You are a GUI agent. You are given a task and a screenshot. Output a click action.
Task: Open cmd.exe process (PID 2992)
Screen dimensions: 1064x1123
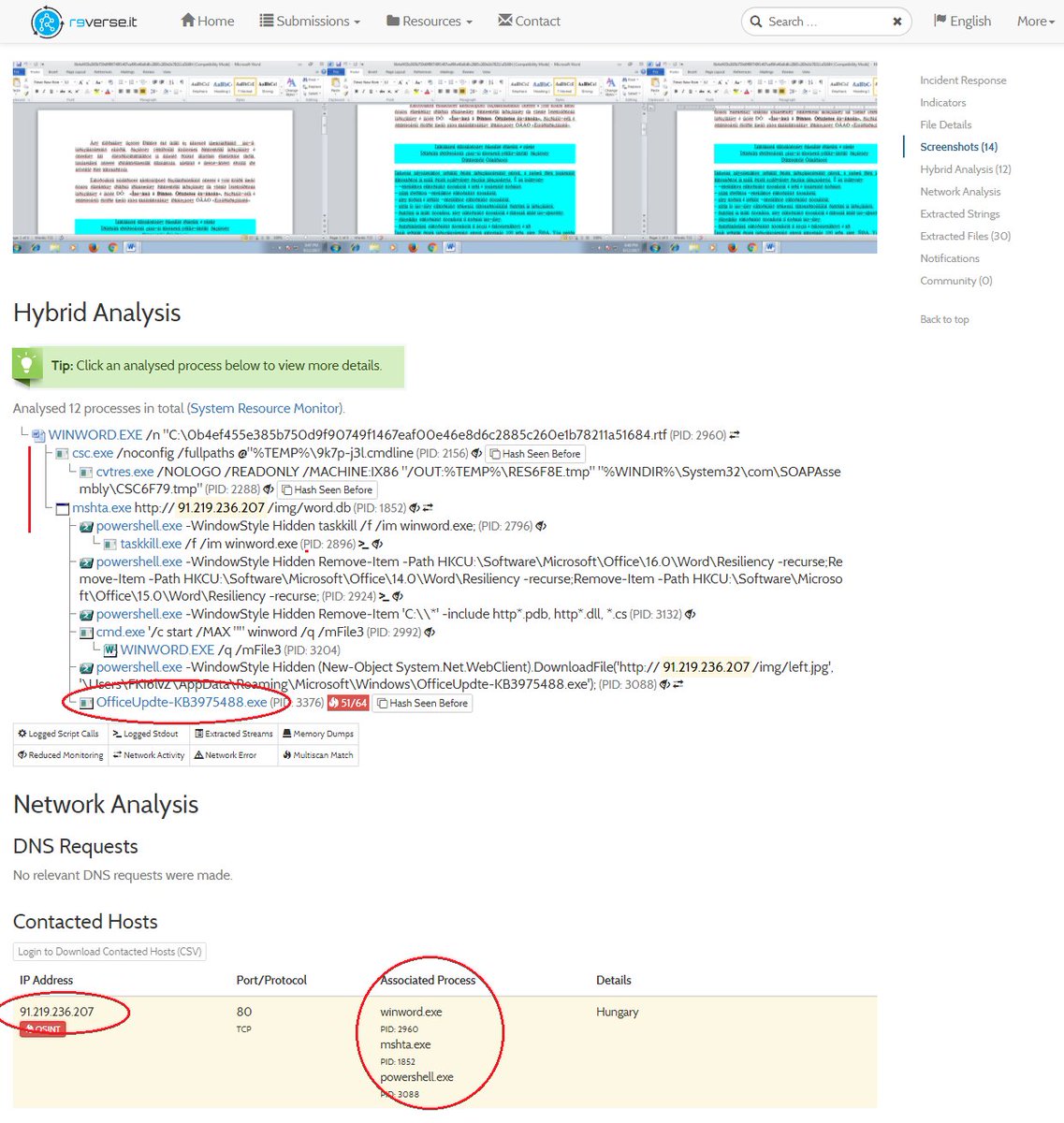click(x=121, y=632)
